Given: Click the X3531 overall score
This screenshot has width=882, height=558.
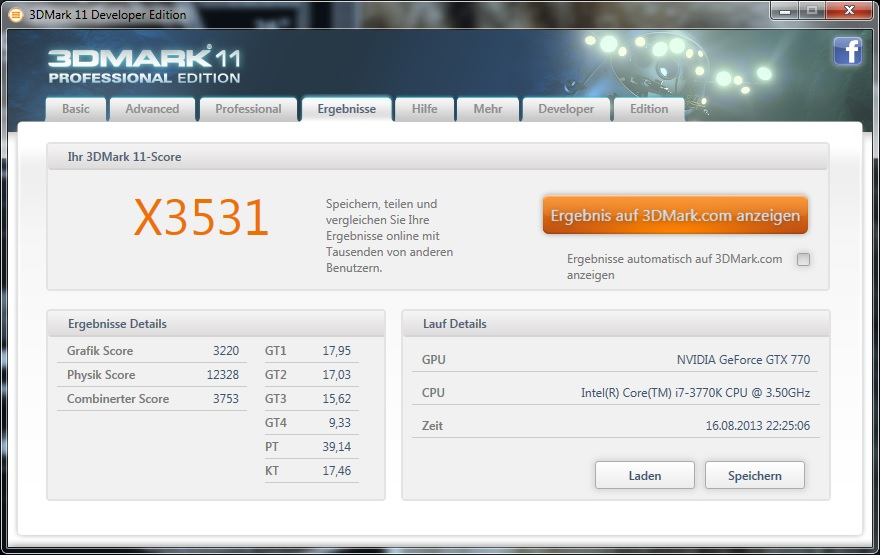Looking at the screenshot, I should pyautogui.click(x=201, y=218).
